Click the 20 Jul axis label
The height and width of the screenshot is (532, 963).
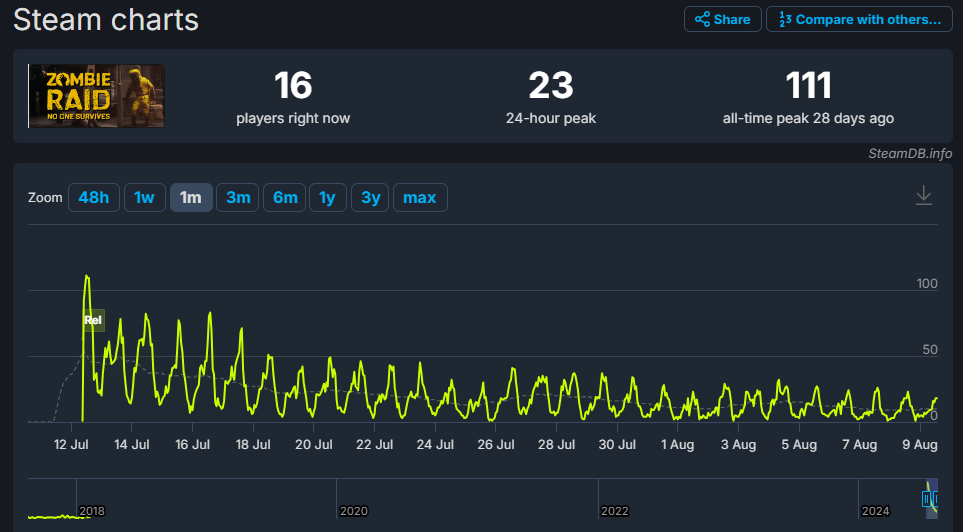(314, 444)
